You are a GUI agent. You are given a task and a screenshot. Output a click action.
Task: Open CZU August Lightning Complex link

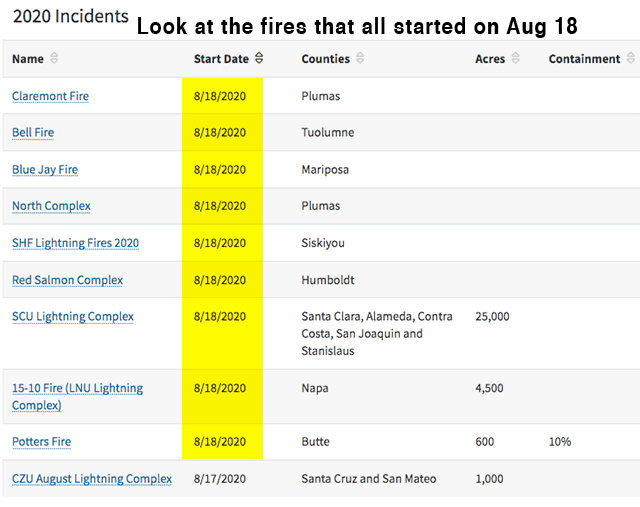[91, 478]
